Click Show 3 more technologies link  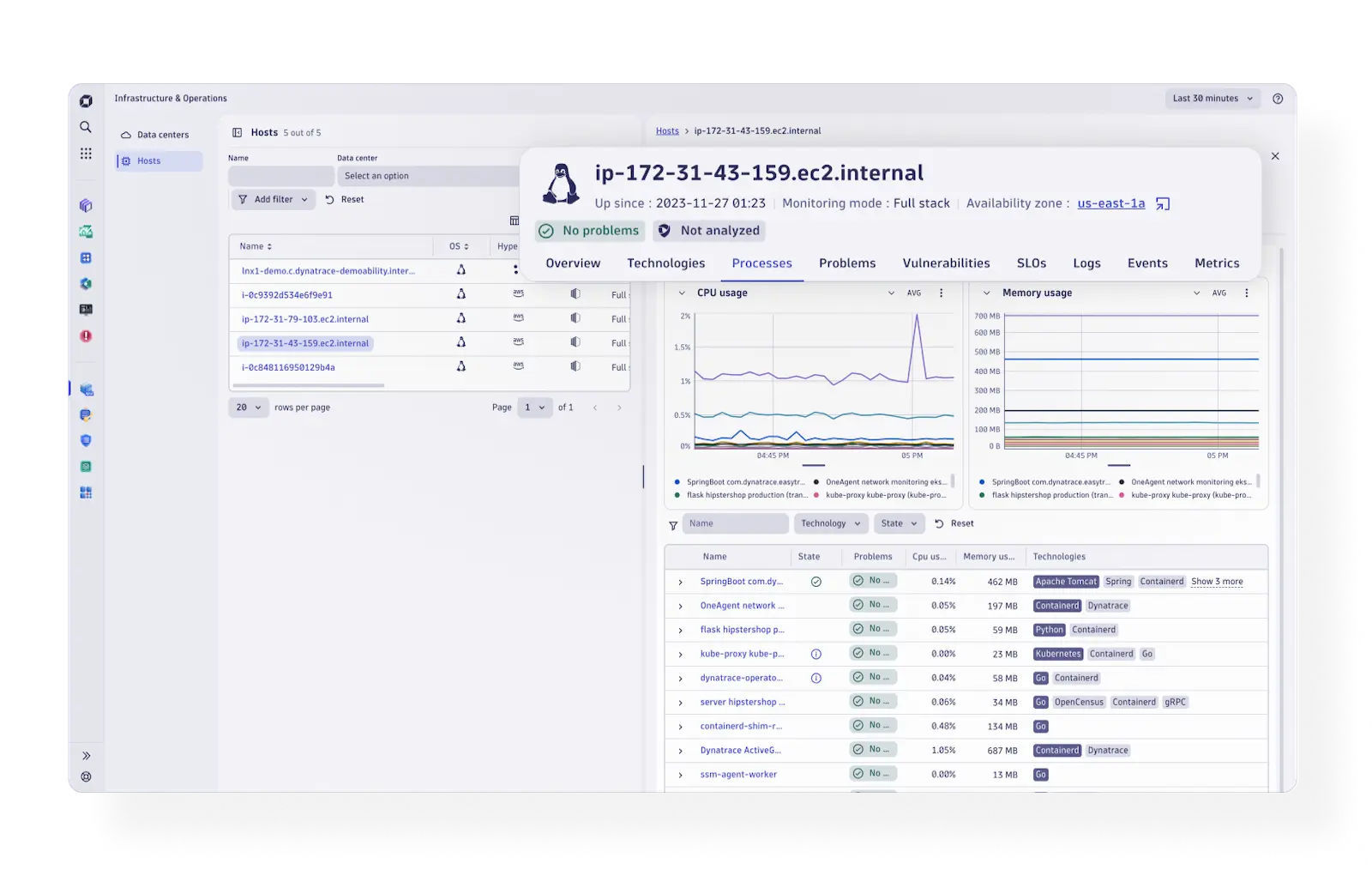[1217, 582]
